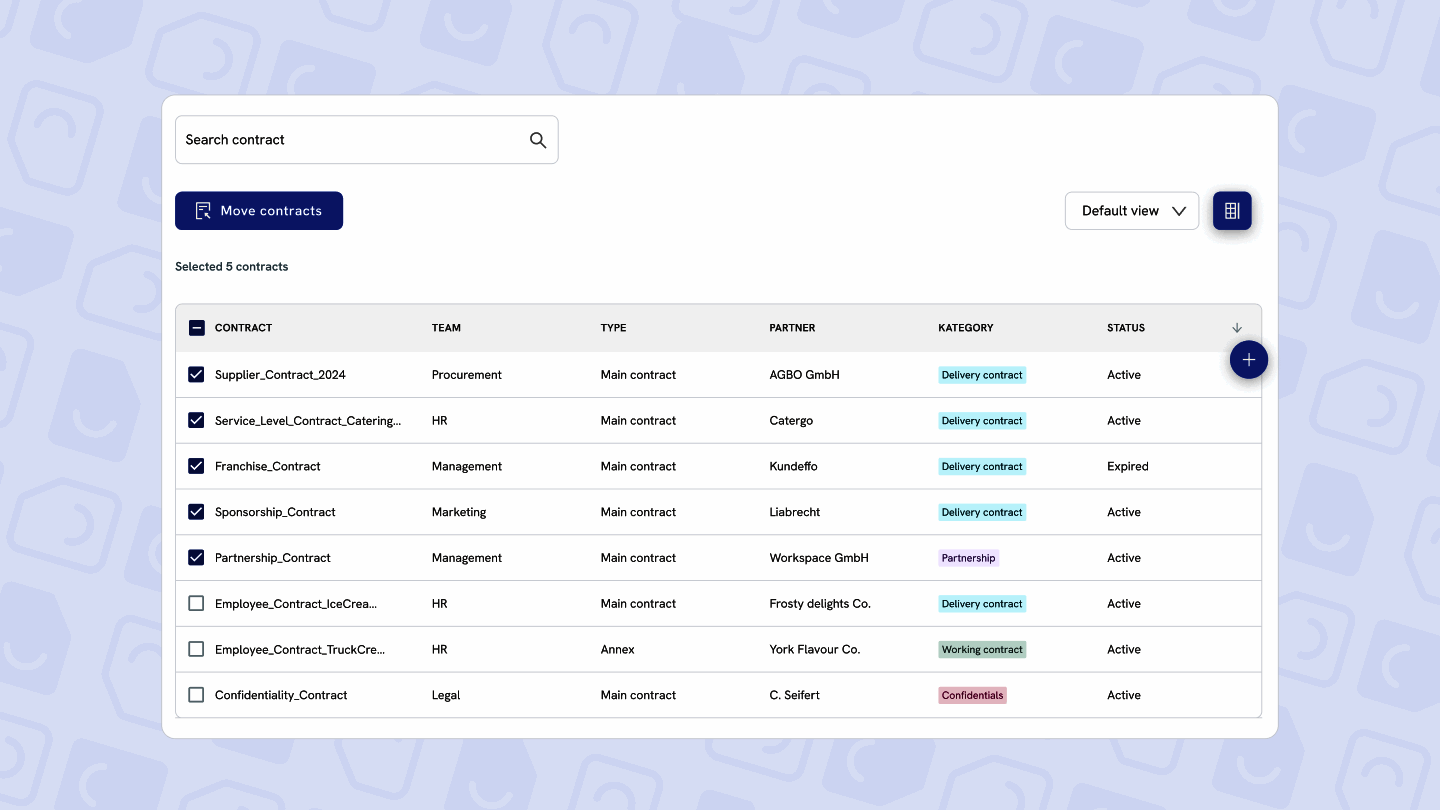Click the move contracts icon on the blue button
Image resolution: width=1440 pixels, height=810 pixels.
[203, 210]
